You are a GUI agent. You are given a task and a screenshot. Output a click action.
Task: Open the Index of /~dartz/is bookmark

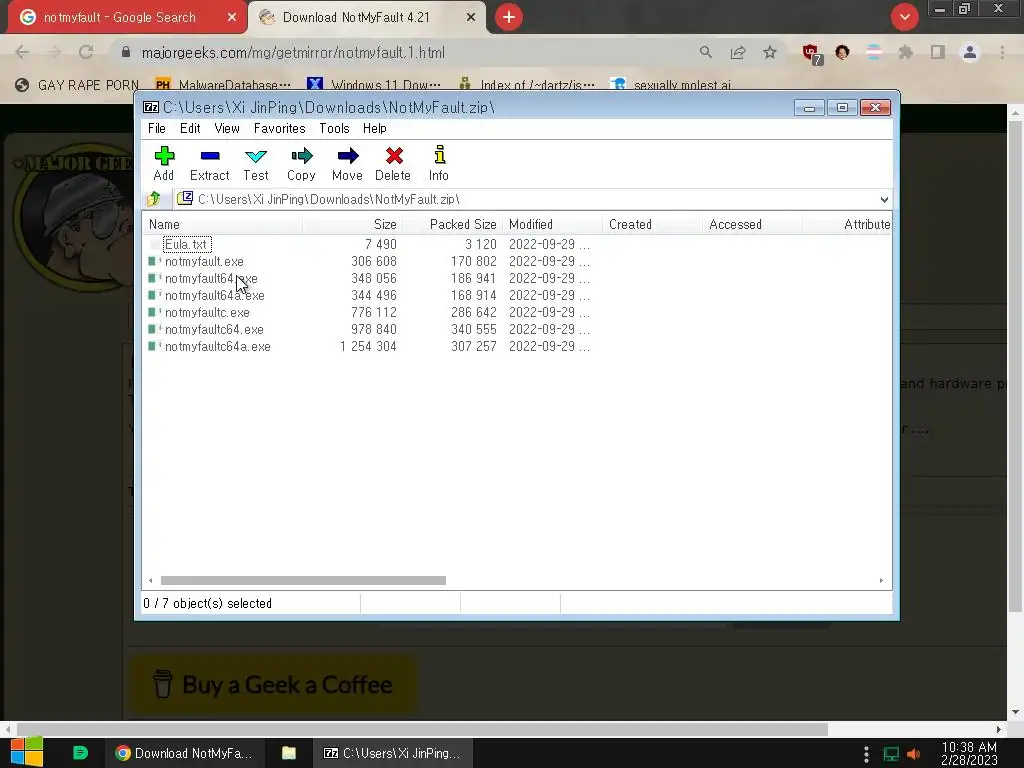coord(527,85)
